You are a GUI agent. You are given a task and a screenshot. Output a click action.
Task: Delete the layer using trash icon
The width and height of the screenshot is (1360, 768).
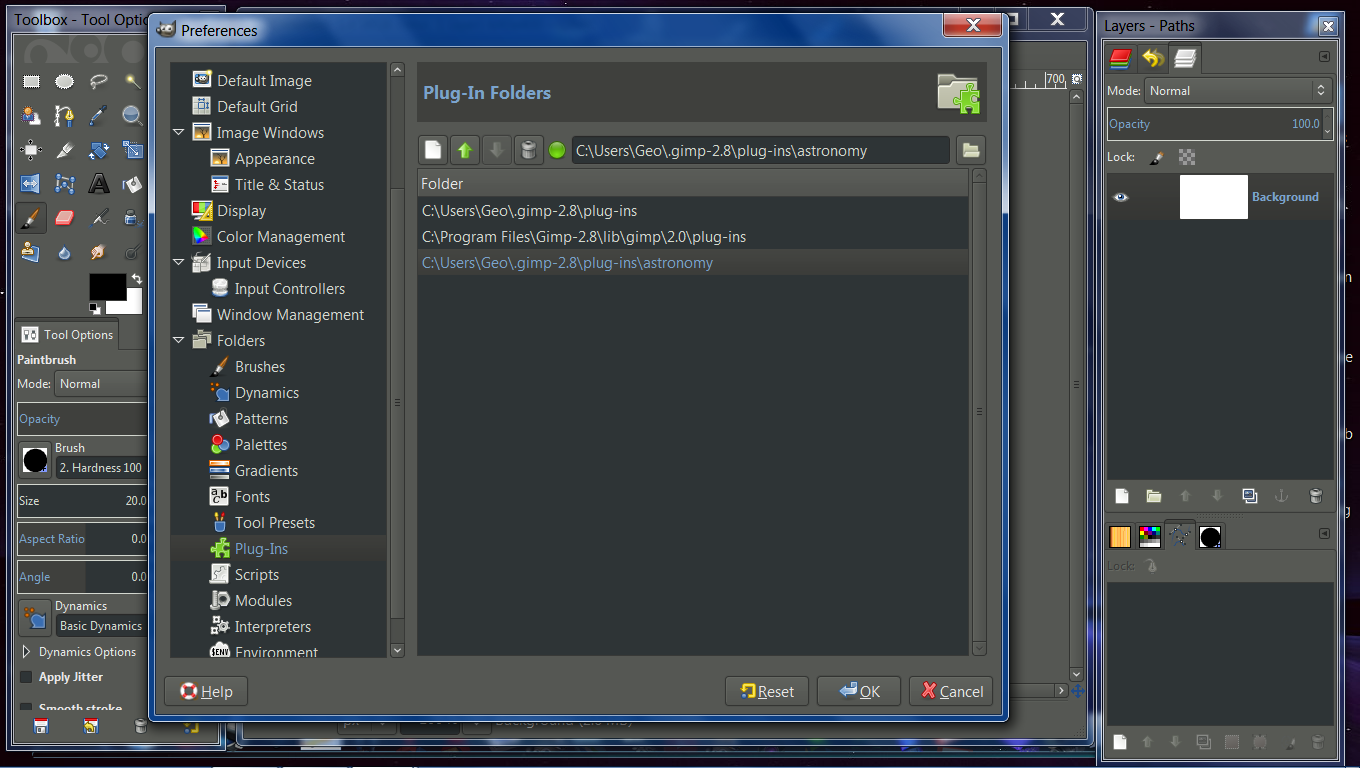[1316, 496]
